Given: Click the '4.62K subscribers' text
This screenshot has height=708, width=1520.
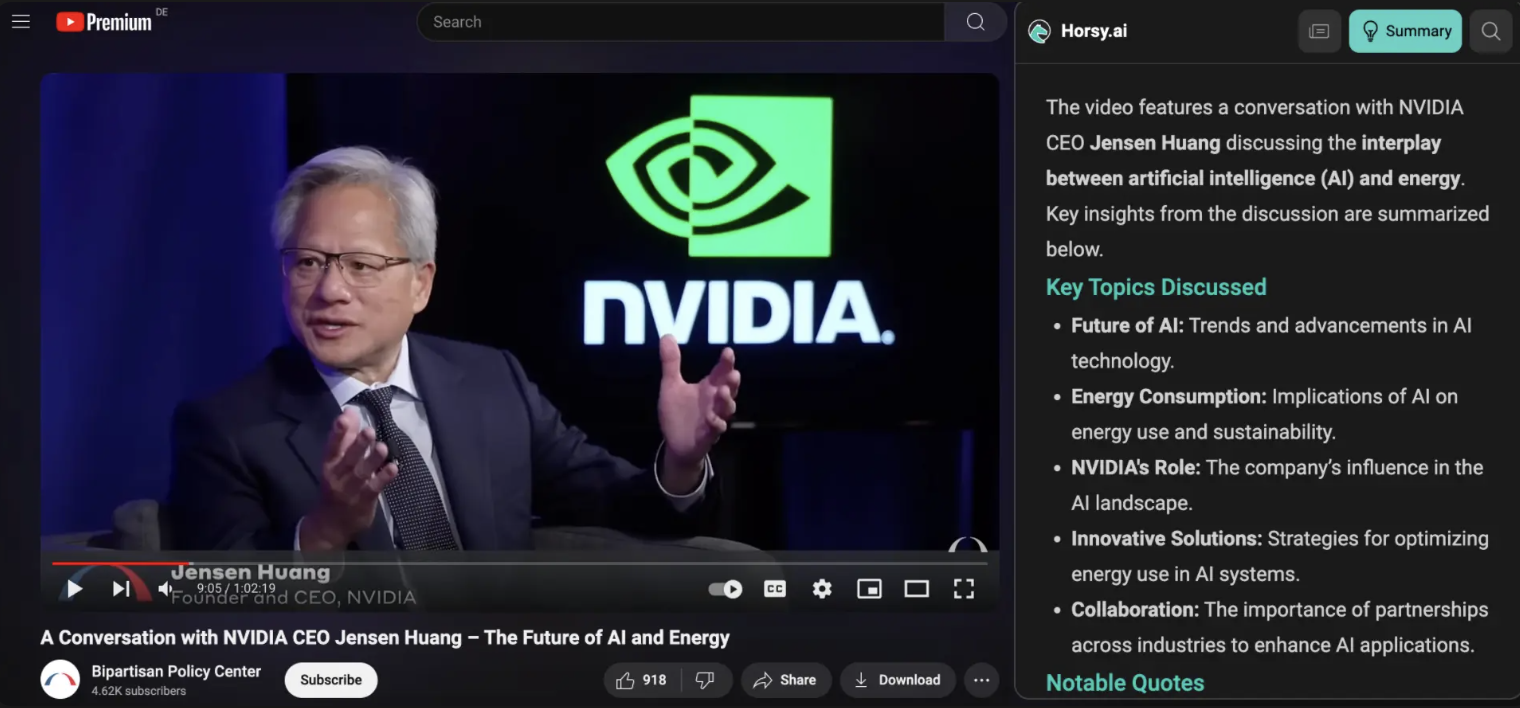Looking at the screenshot, I should point(139,691).
